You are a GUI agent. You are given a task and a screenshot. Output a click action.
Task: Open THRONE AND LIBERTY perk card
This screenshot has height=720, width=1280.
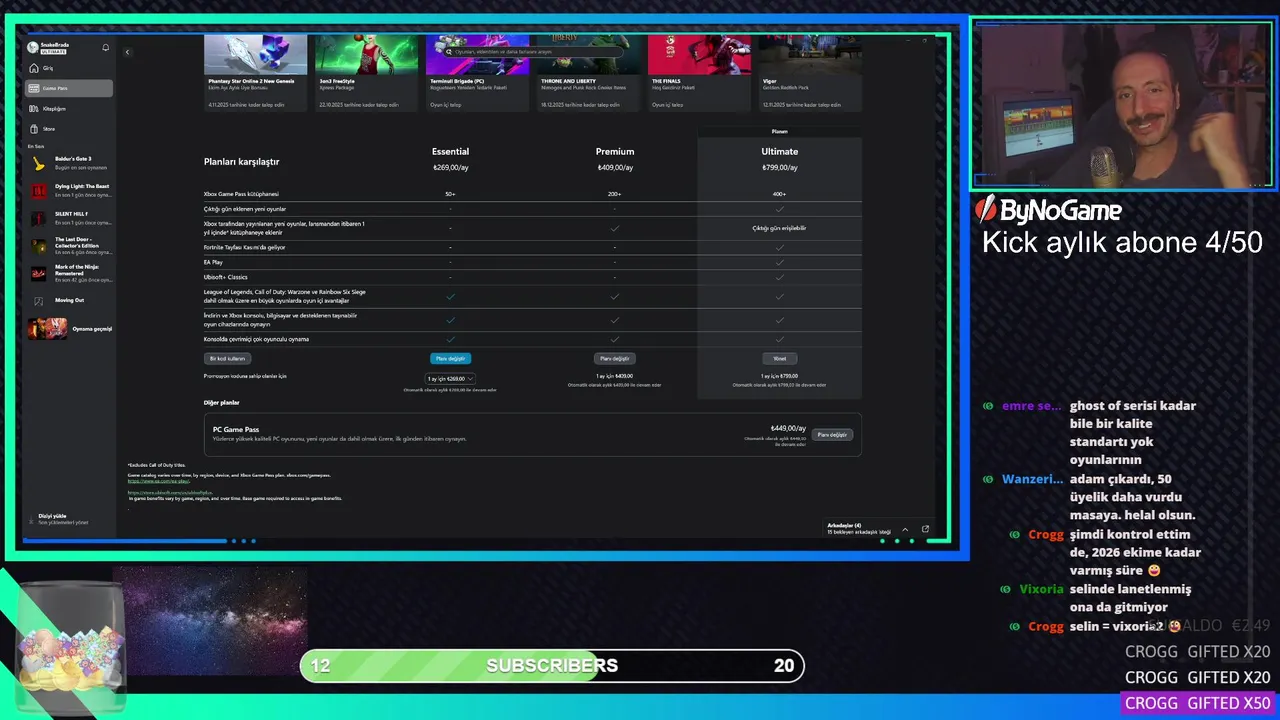589,72
